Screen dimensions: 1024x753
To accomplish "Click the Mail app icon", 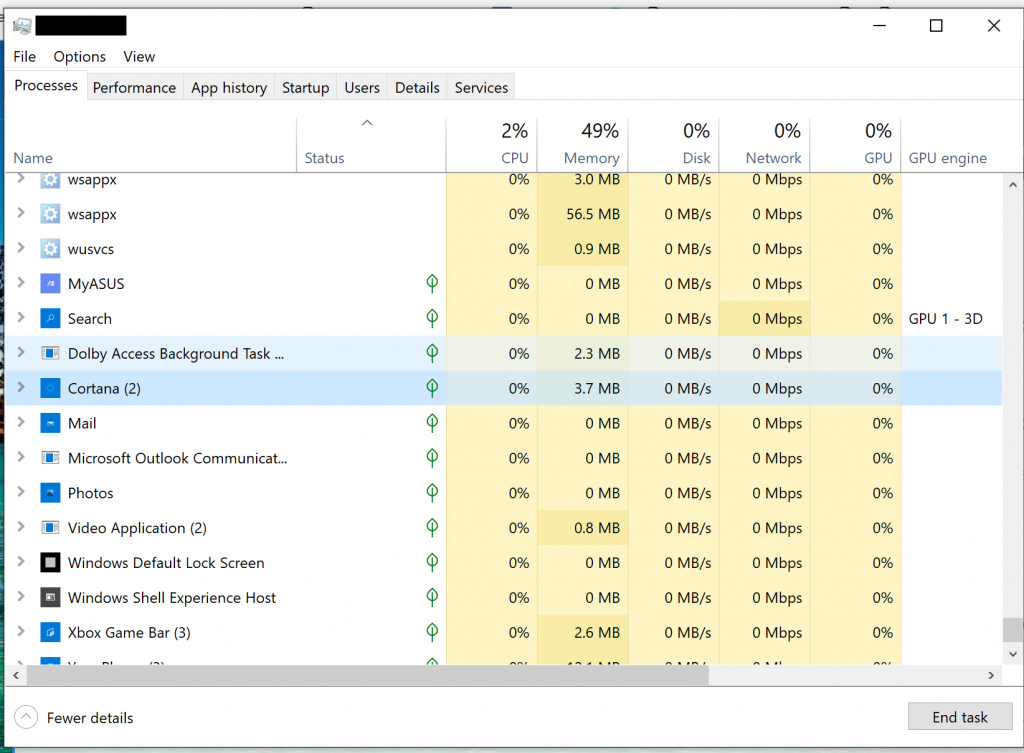I will tap(50, 423).
